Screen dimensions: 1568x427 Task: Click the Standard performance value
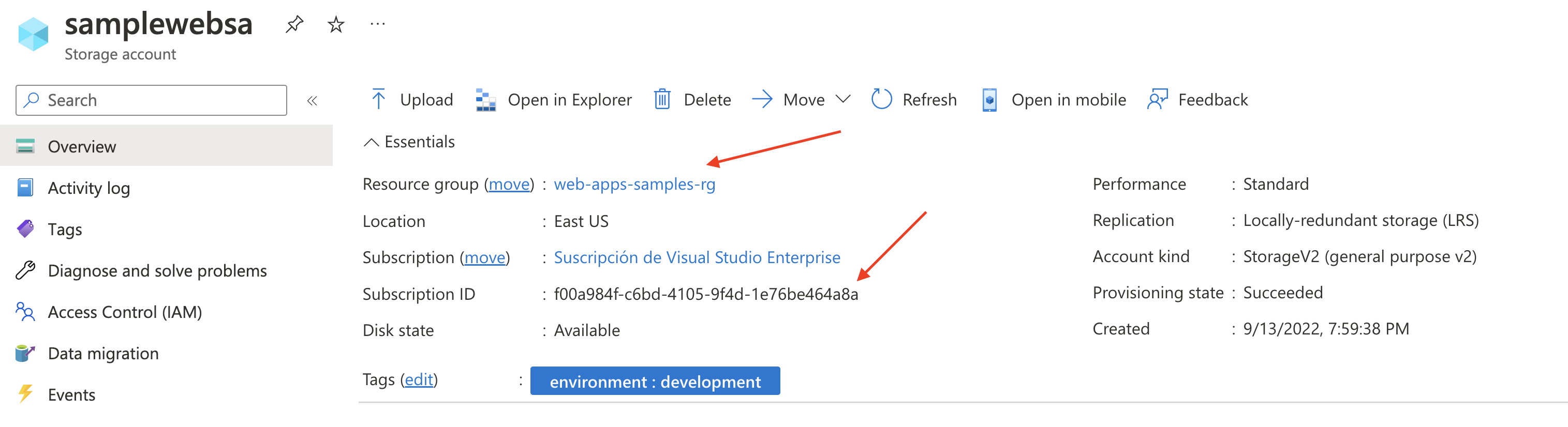point(1276,185)
